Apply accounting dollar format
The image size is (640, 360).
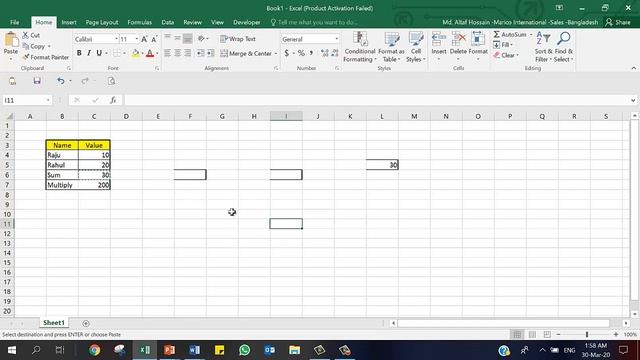pos(287,53)
